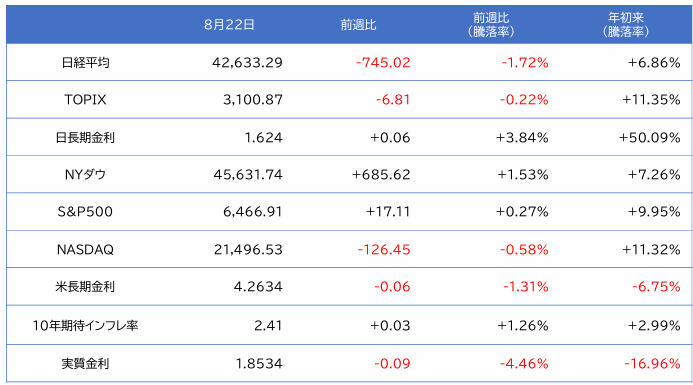Select the 45,631.74 Dow value
Image resolution: width=693 pixels, height=385 pixels.
[x=248, y=175]
